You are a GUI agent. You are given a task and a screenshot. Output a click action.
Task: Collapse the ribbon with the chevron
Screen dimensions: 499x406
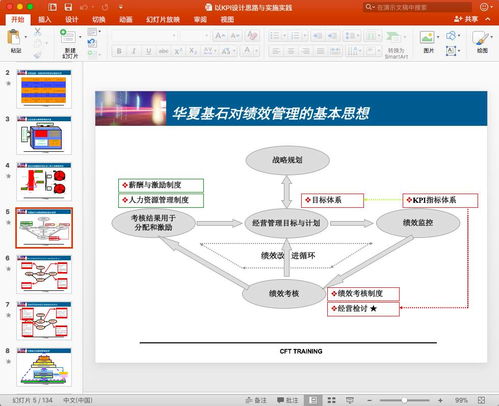tap(488, 19)
